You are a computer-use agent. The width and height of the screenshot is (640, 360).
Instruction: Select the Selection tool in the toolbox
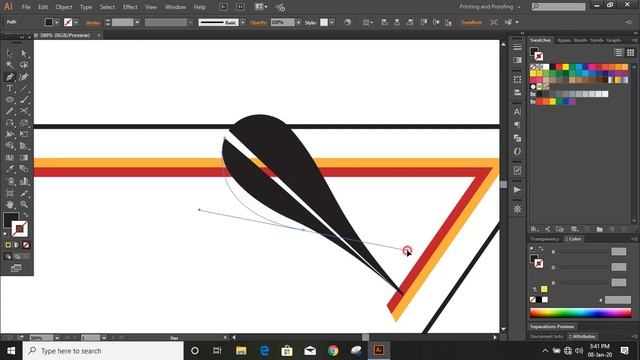coord(10,53)
